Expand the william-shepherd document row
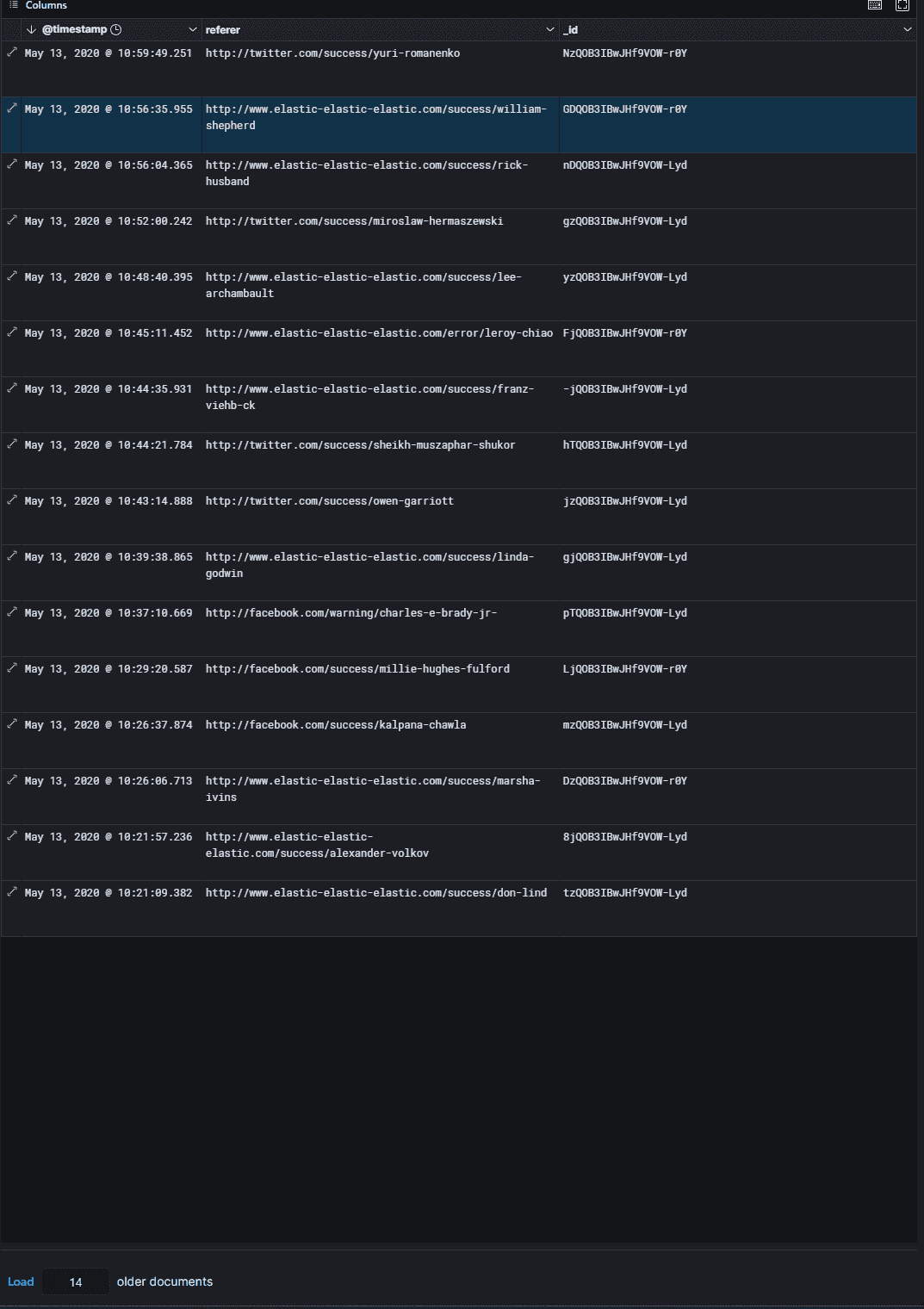This screenshot has width=924, height=1309. coord(12,109)
